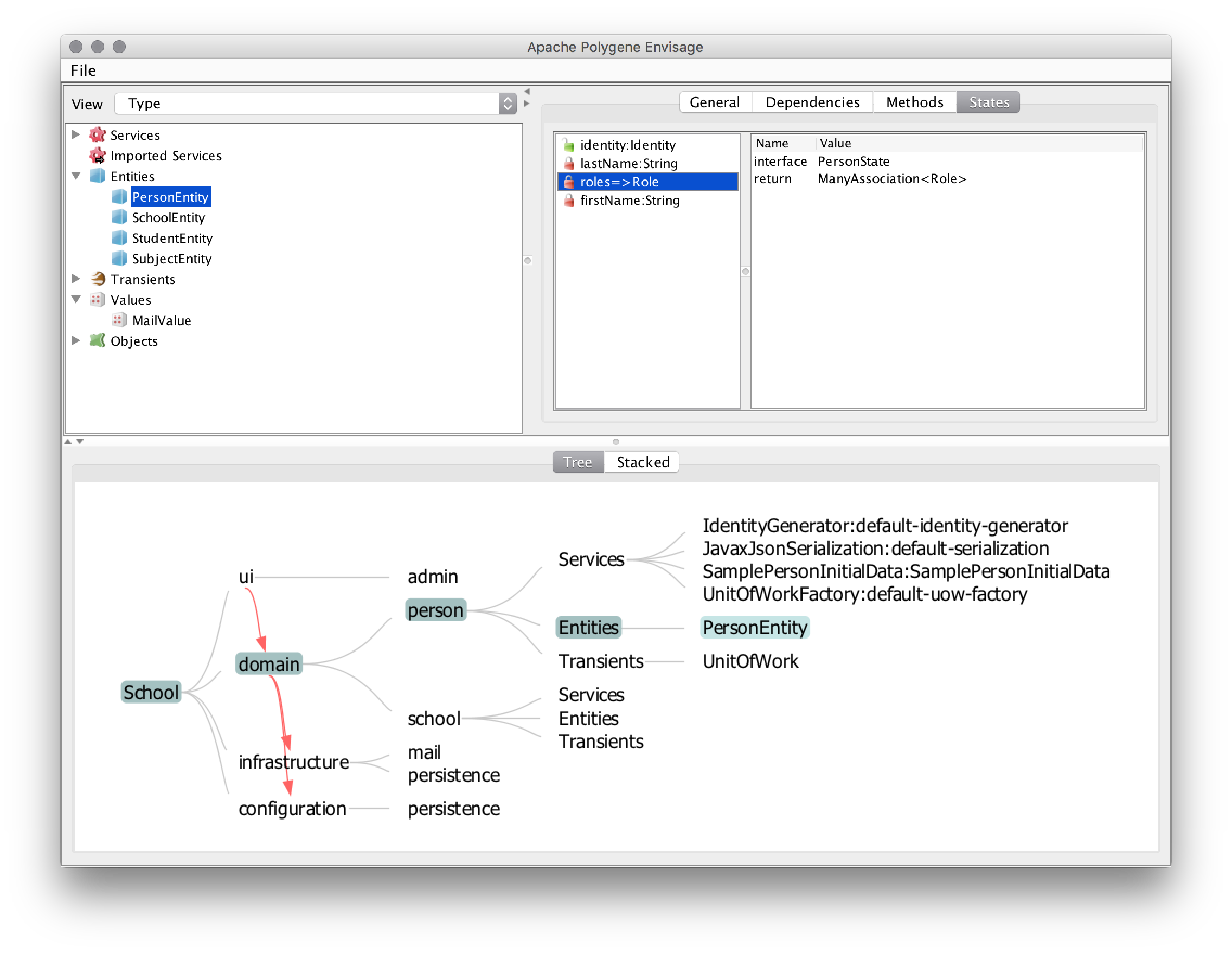Switch to the Stacked view tab
The height and width of the screenshot is (954, 1232).
(x=642, y=462)
